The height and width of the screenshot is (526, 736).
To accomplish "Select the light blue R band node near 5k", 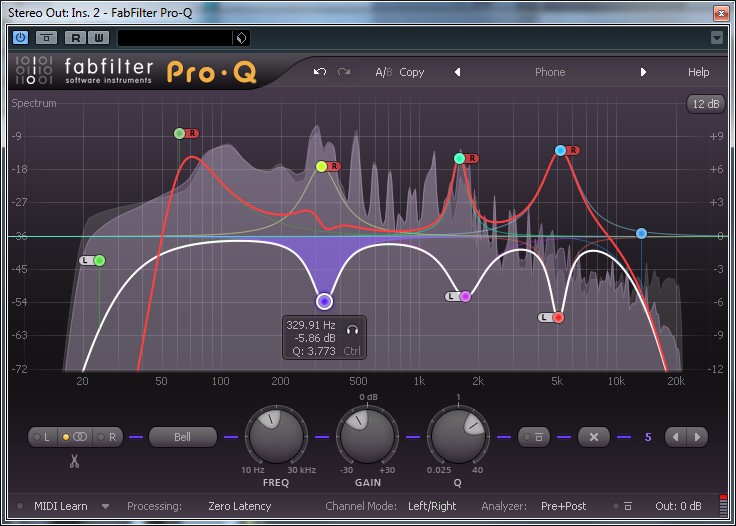I will click(560, 151).
